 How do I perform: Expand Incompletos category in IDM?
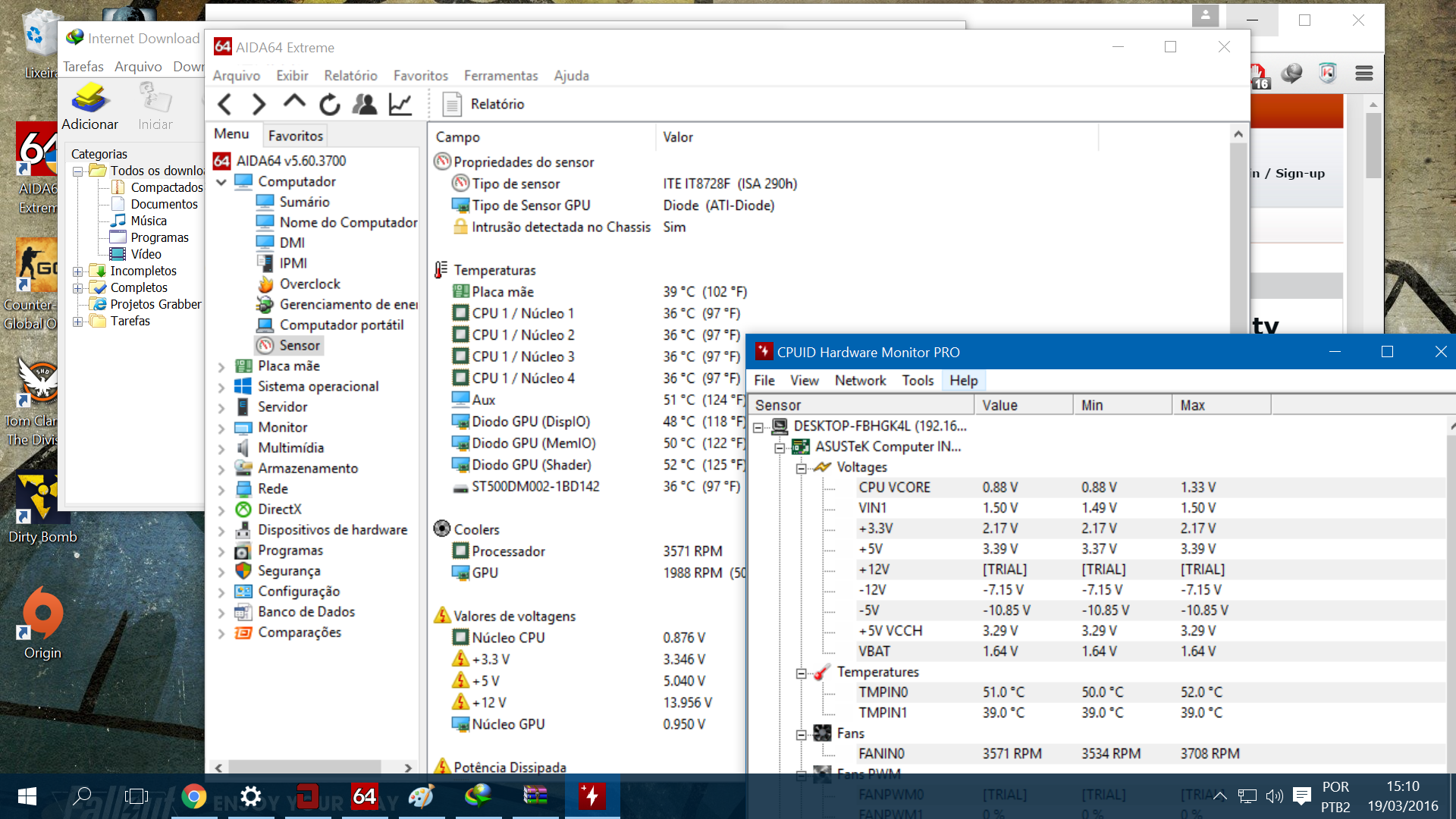click(77, 271)
